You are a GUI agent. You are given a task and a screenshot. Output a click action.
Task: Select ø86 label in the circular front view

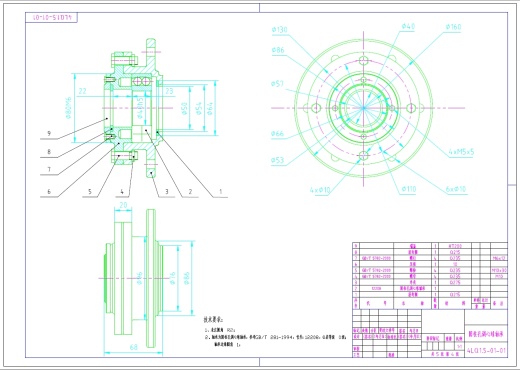(278, 50)
